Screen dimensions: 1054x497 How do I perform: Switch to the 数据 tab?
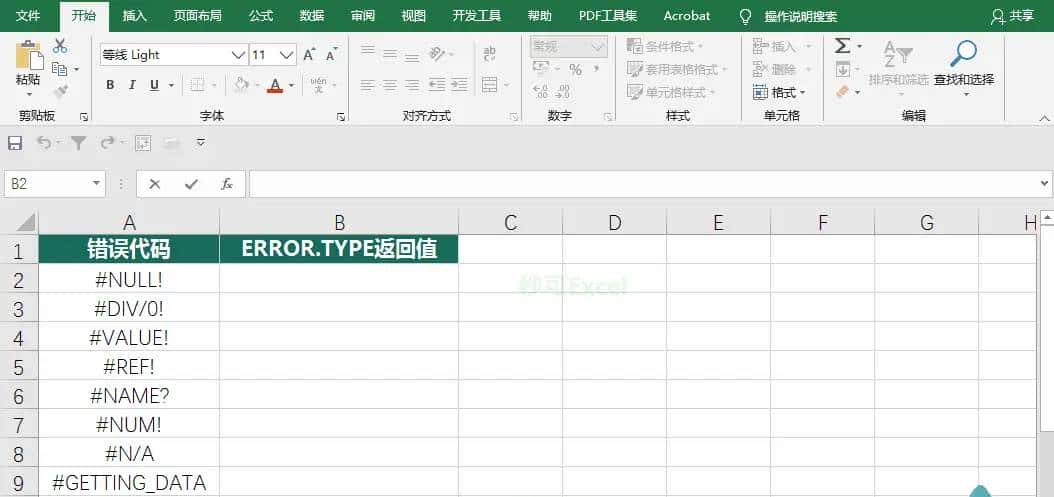312,15
